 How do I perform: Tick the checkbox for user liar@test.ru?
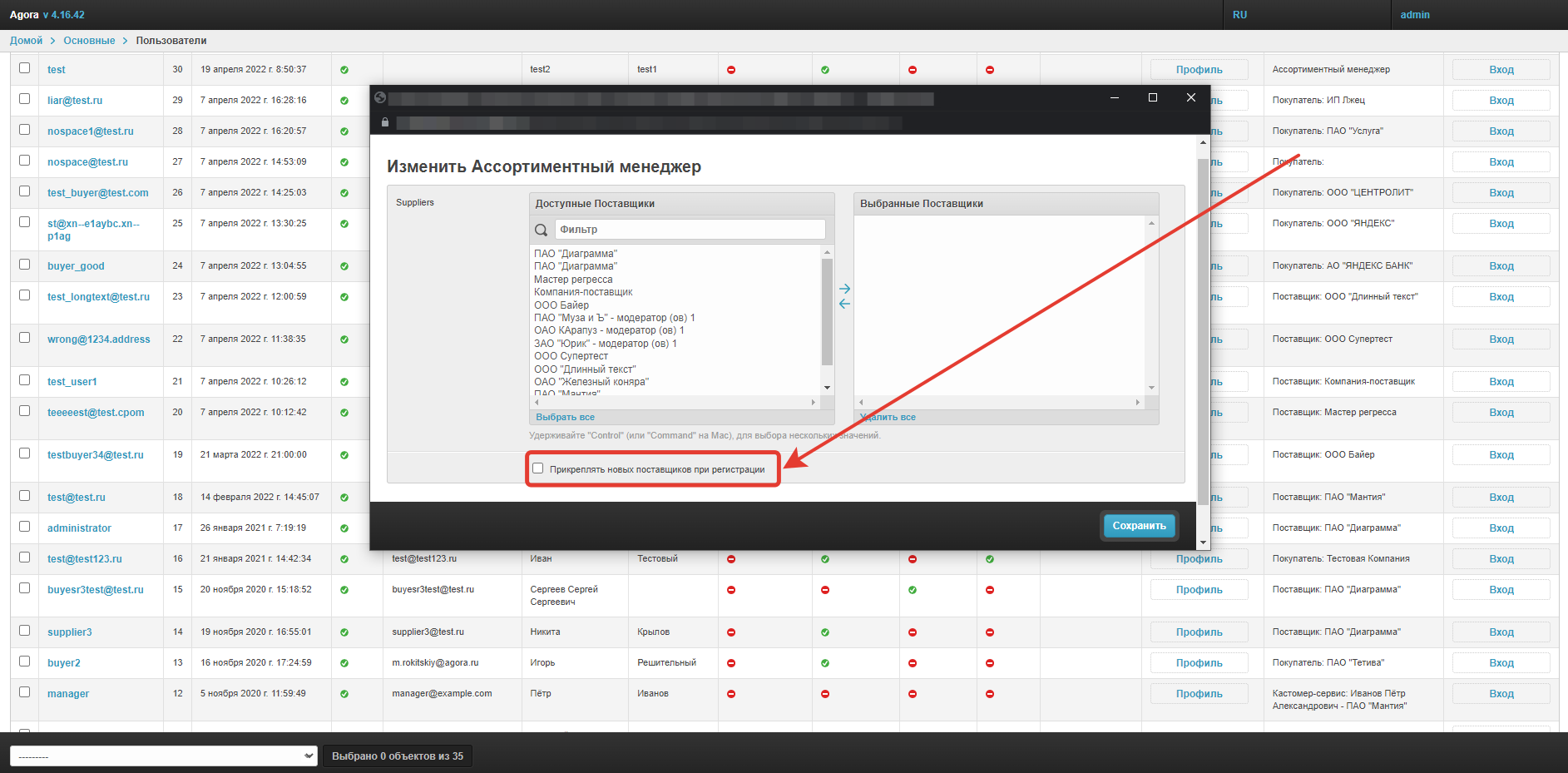pyautogui.click(x=25, y=99)
